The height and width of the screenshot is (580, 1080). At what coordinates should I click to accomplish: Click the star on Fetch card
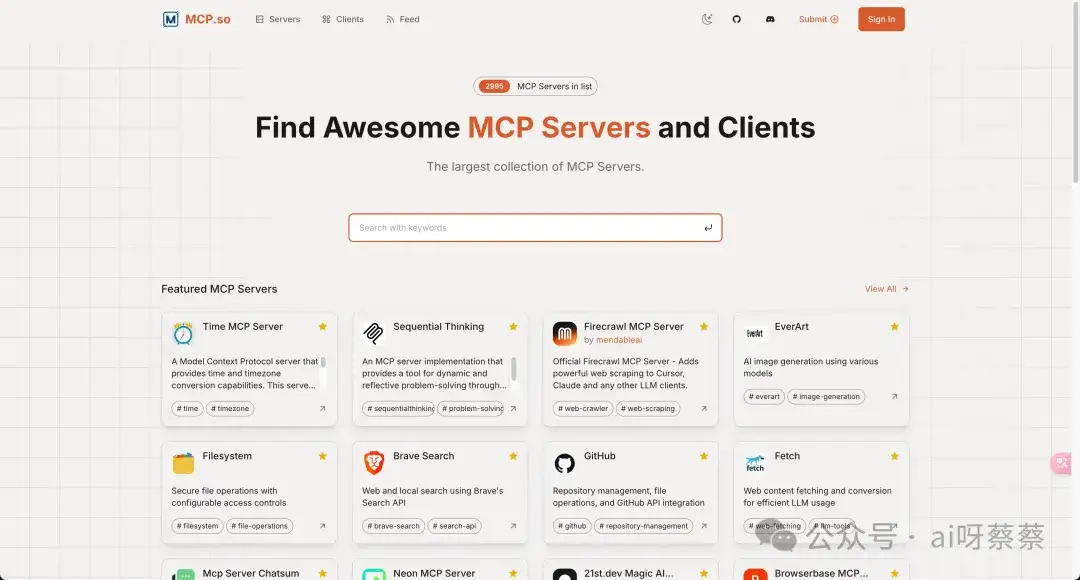pyautogui.click(x=895, y=456)
